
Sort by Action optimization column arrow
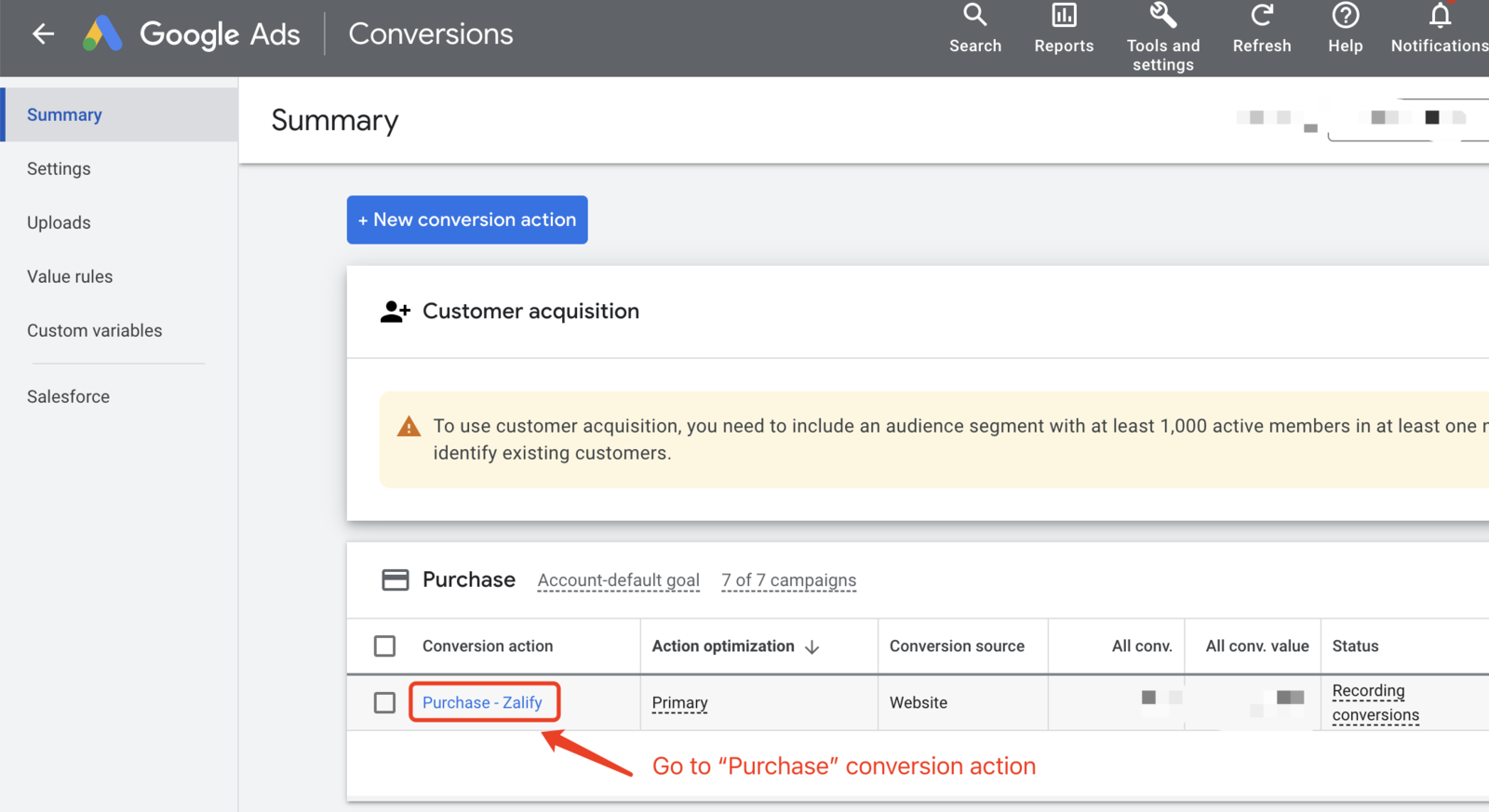click(x=812, y=646)
